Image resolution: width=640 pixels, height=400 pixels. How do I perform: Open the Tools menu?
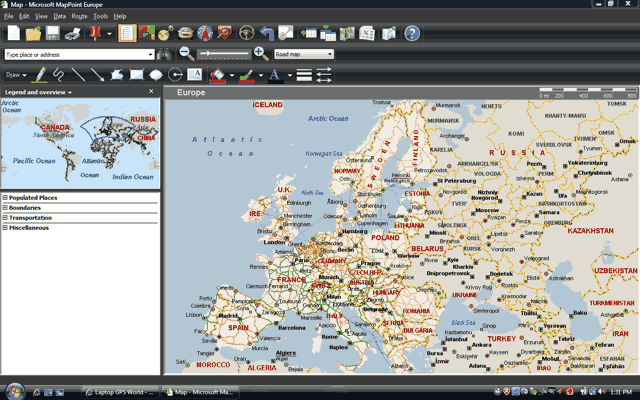100,16
